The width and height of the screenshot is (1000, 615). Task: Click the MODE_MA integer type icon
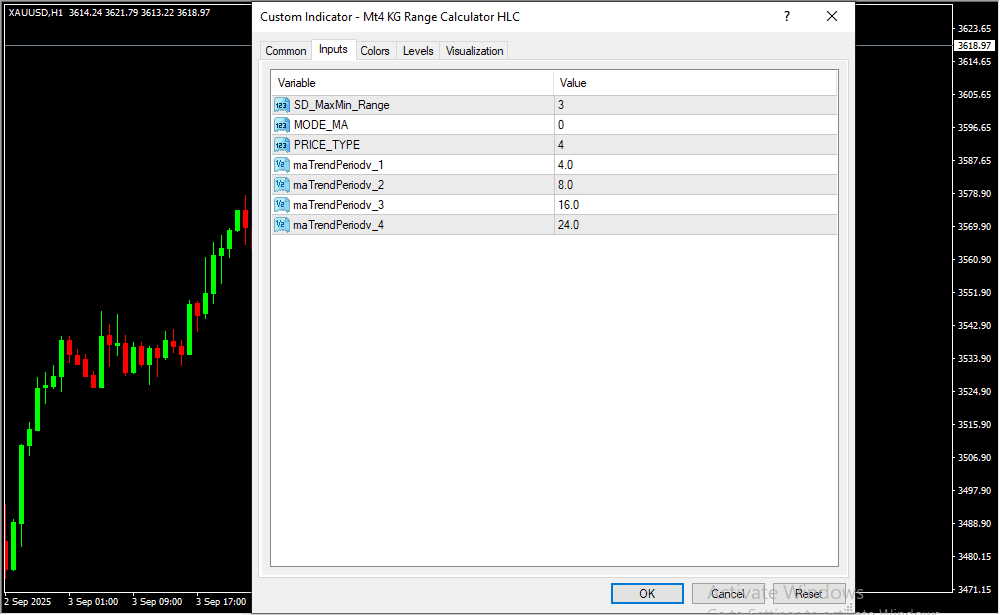[281, 125]
